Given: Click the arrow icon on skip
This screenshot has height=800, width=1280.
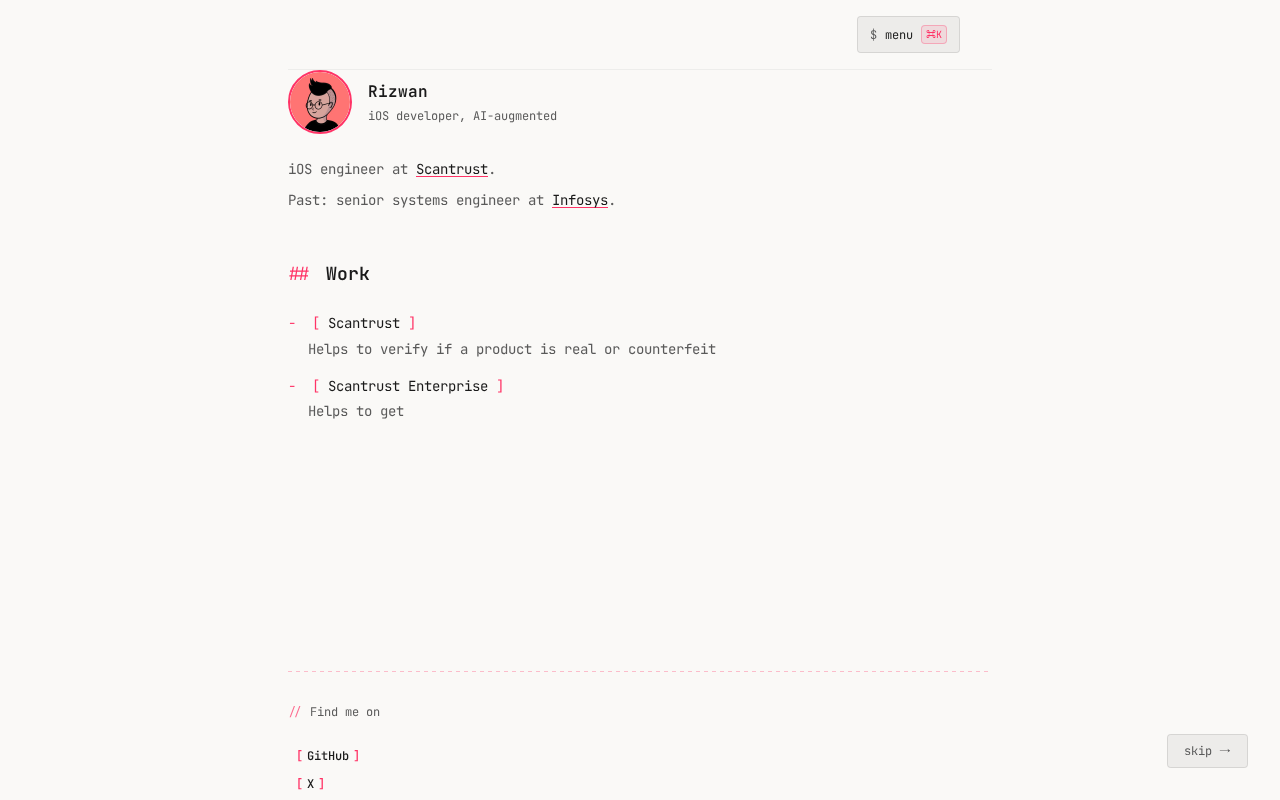Looking at the screenshot, I should tap(1225, 751).
